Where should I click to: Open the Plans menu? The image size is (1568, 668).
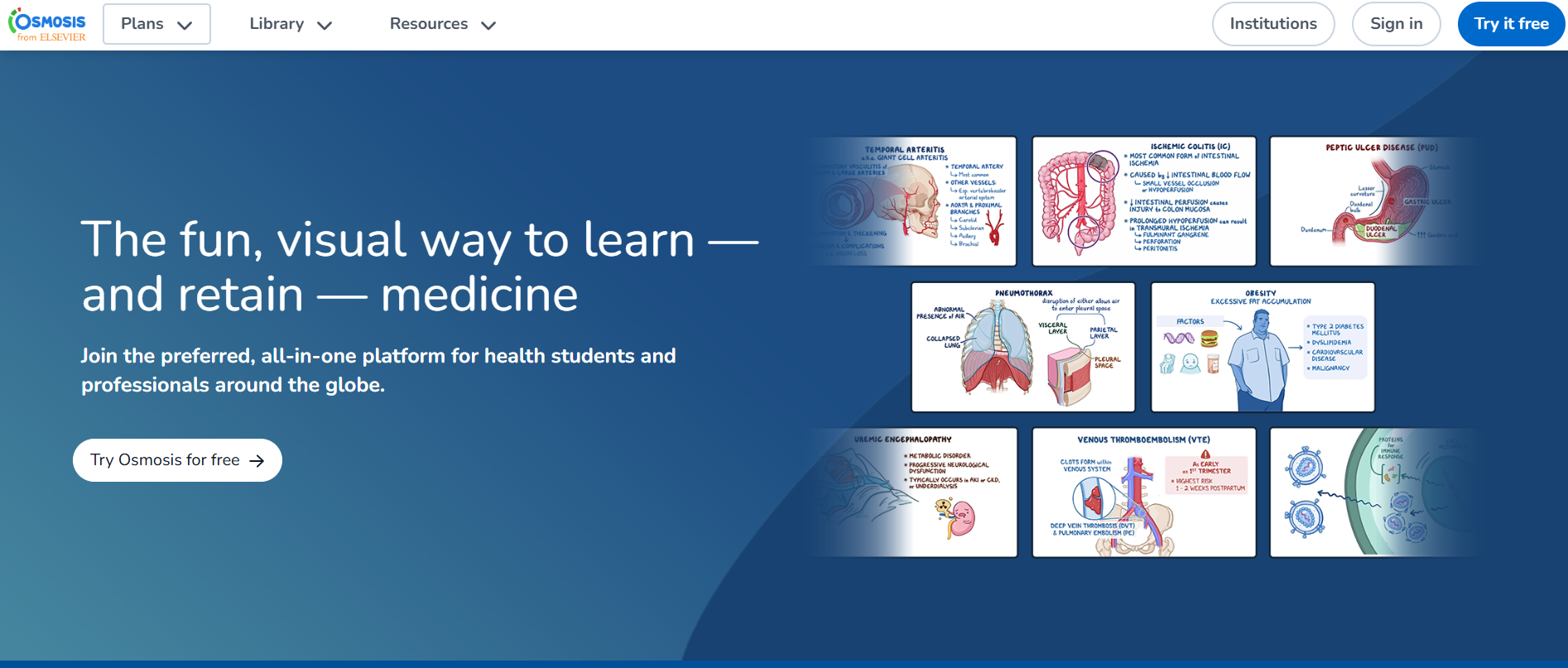pyautogui.click(x=143, y=24)
